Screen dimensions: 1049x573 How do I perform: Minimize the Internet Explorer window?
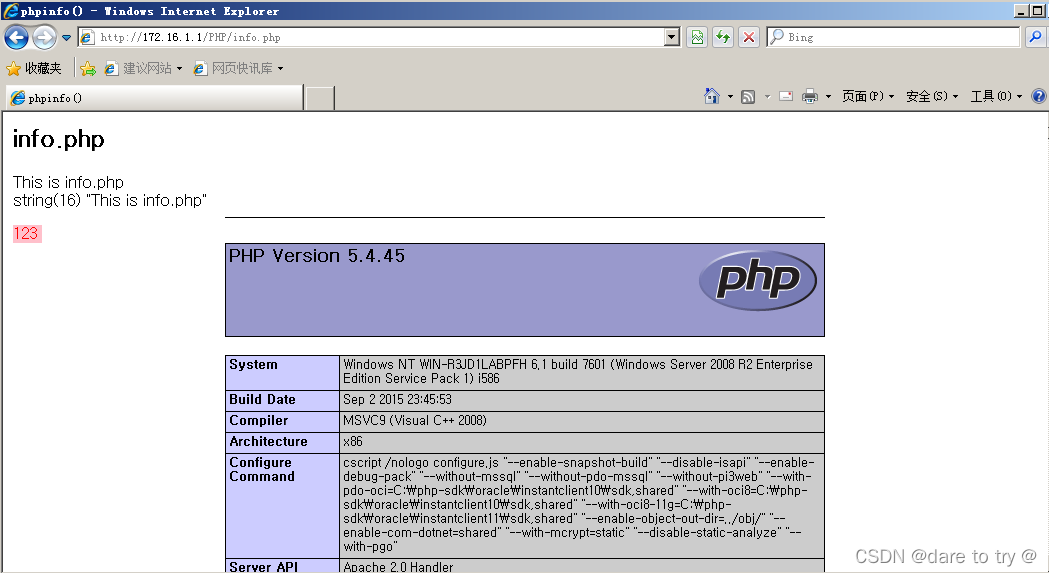1021,11
